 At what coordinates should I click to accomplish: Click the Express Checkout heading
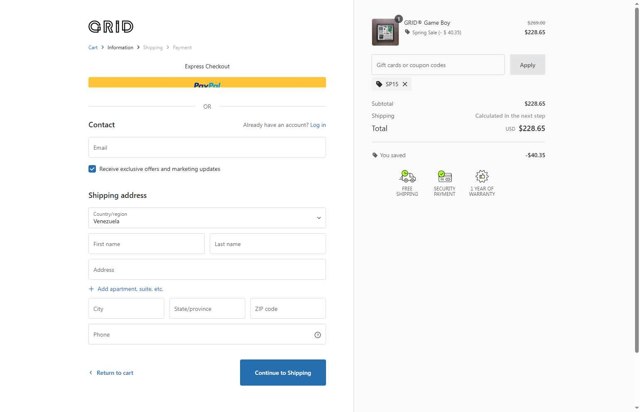click(x=207, y=66)
